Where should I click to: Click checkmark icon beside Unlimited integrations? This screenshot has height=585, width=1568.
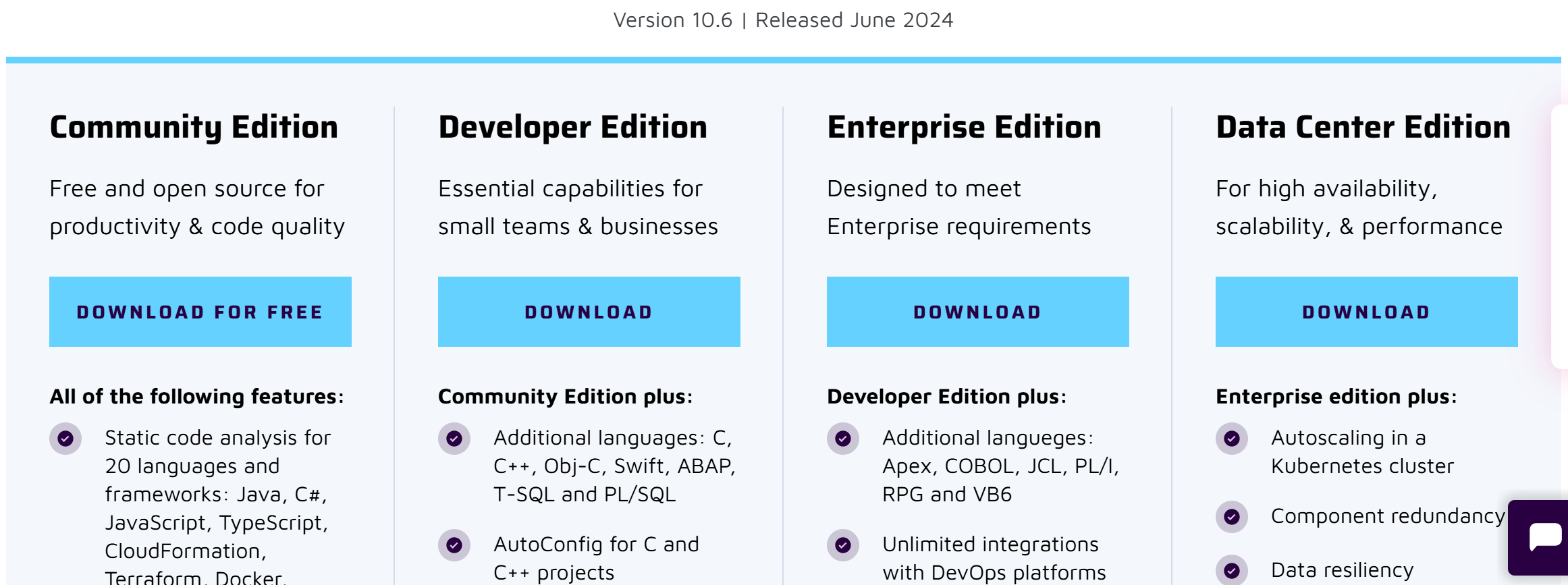click(x=843, y=545)
